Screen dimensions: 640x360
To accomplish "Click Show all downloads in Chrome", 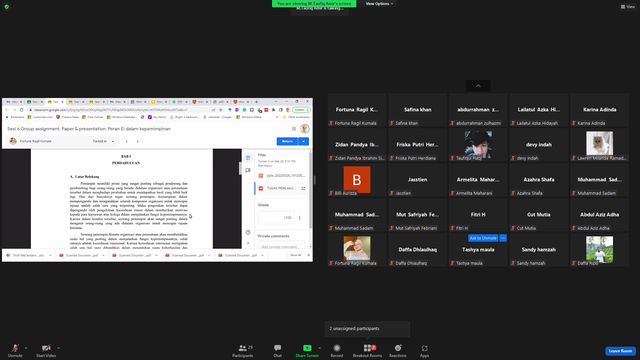I will 296,255.
